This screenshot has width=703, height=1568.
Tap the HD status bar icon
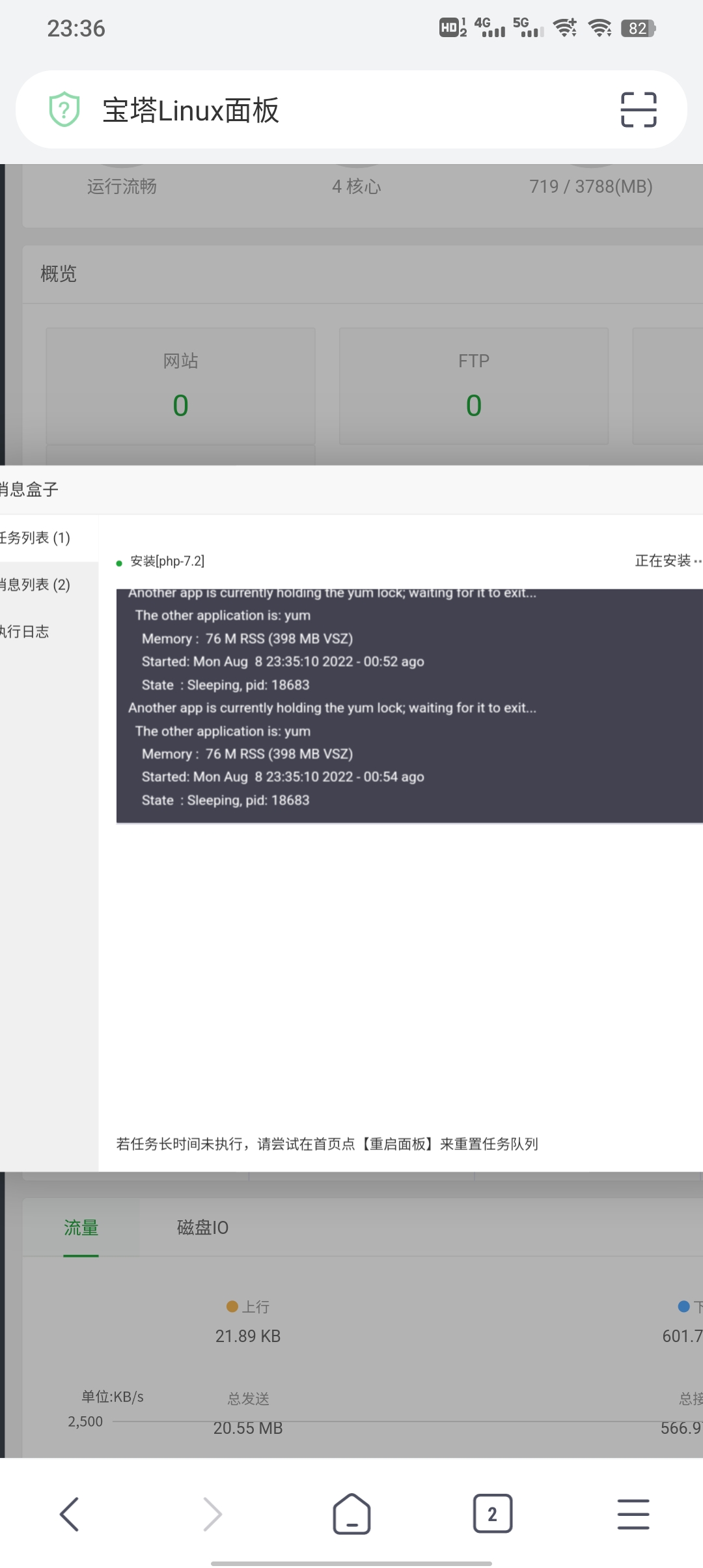pos(453,28)
